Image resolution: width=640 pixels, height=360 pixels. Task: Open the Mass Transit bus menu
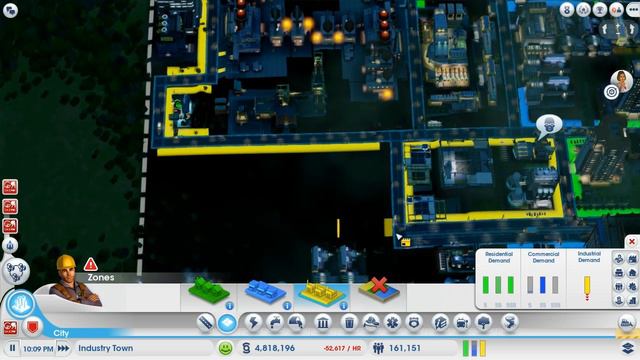462,323
